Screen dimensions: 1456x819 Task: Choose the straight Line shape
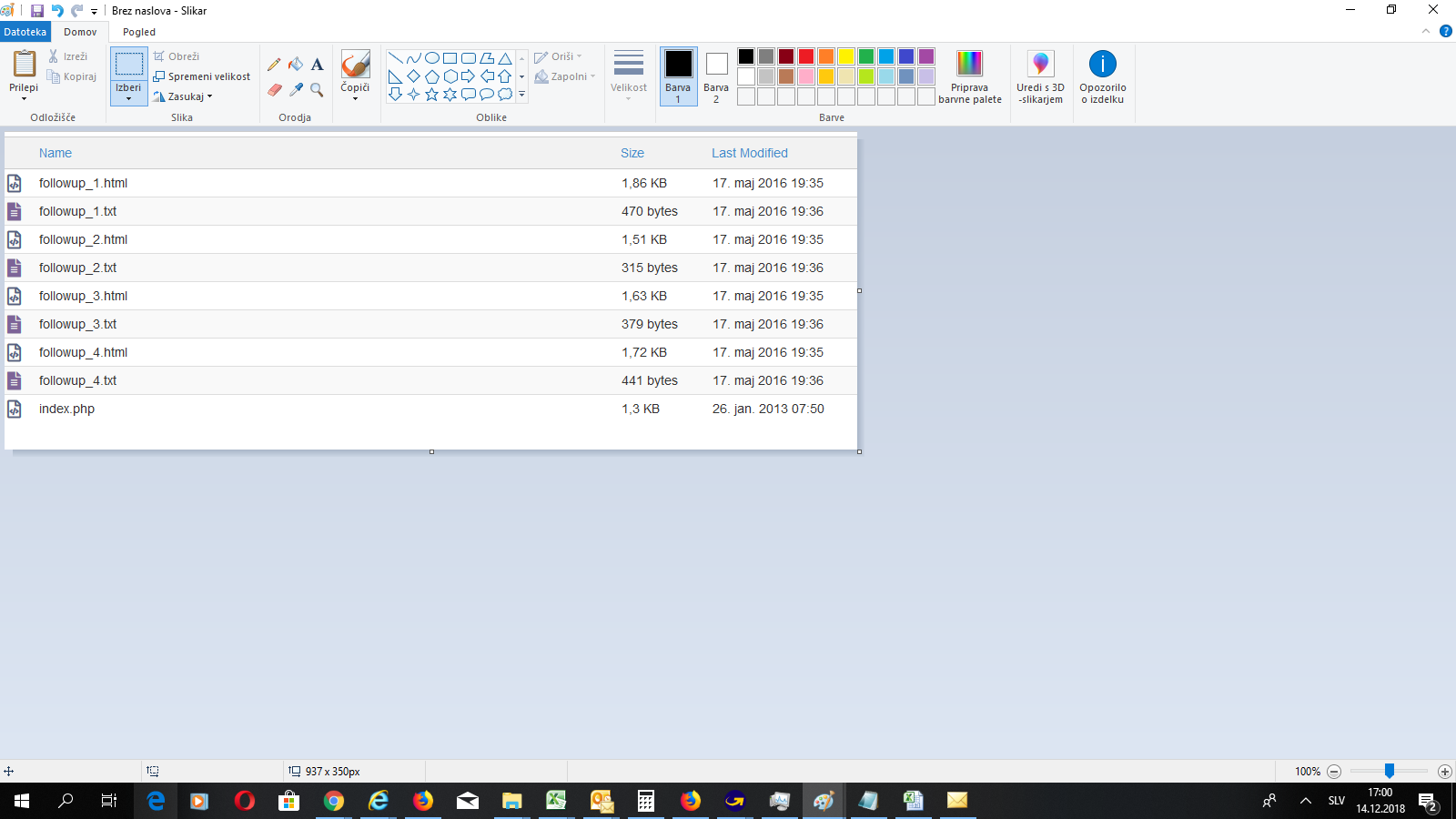point(395,58)
